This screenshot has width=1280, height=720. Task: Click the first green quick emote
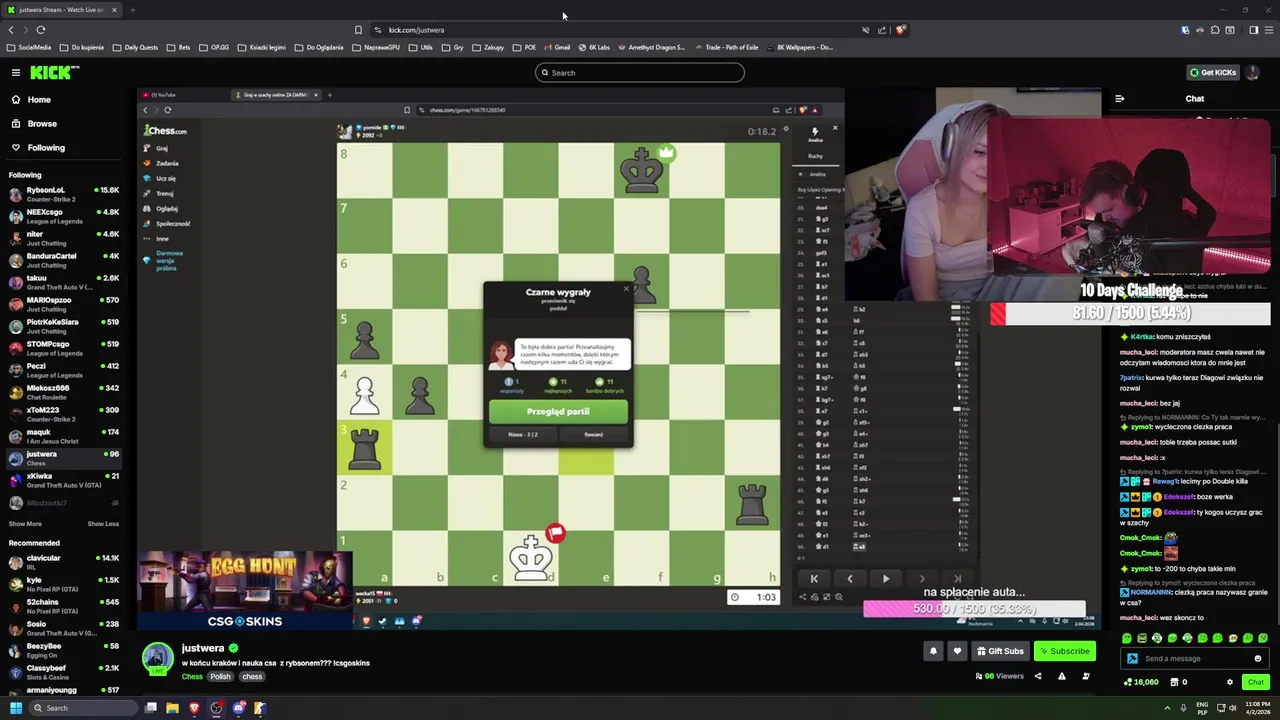point(1127,638)
